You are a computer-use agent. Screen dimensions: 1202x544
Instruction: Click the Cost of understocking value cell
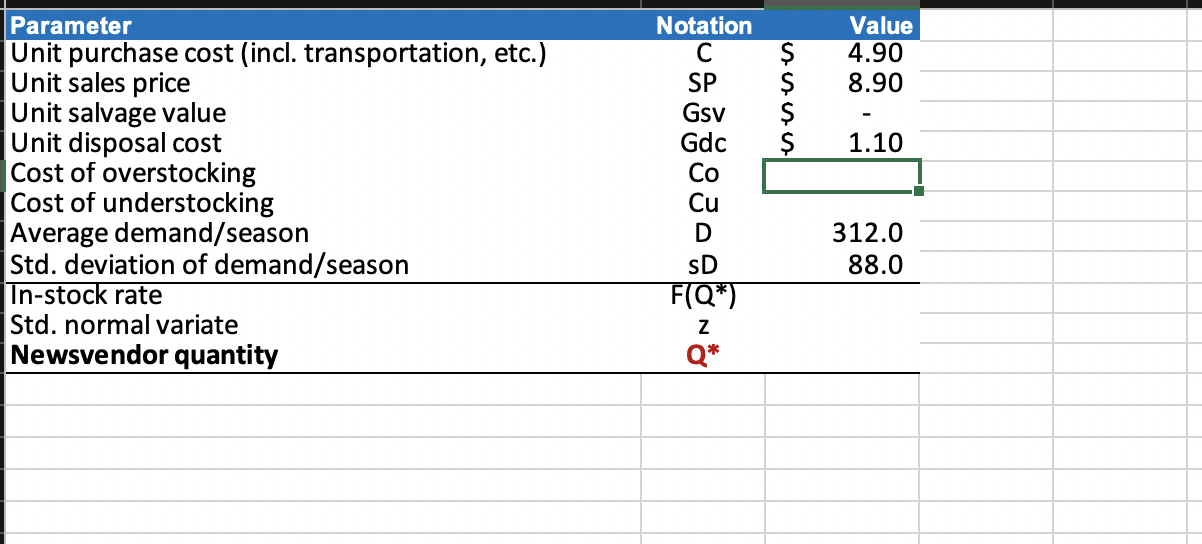(841, 204)
